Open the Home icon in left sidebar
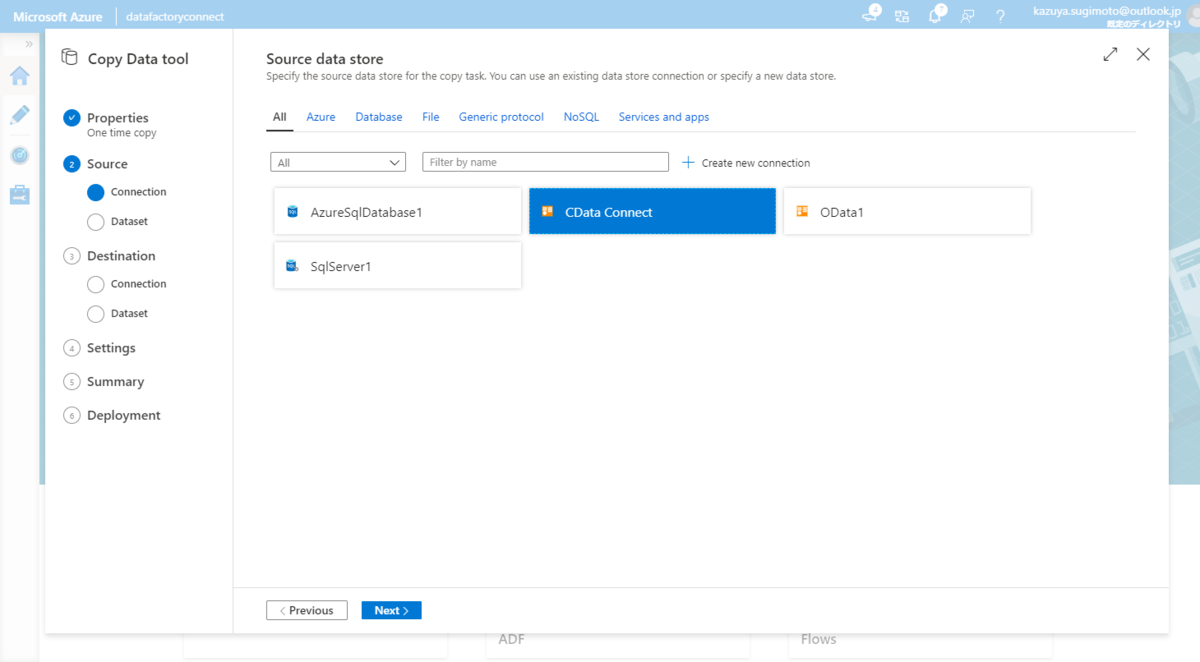The image size is (1200, 662). [x=19, y=76]
